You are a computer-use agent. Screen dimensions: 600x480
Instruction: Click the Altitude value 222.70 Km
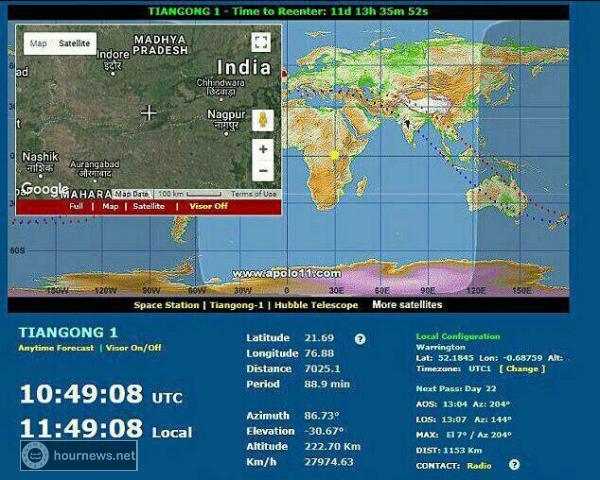(332, 446)
